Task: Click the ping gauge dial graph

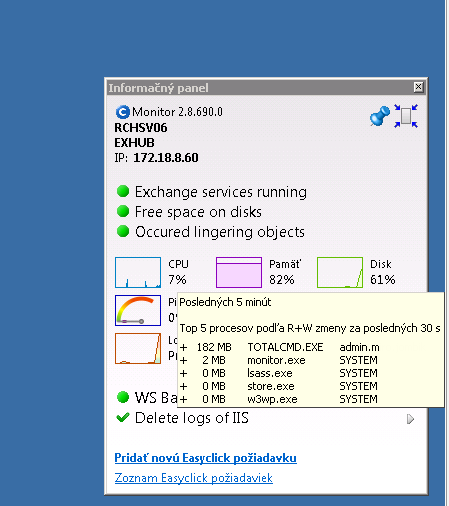Action: tap(138, 310)
